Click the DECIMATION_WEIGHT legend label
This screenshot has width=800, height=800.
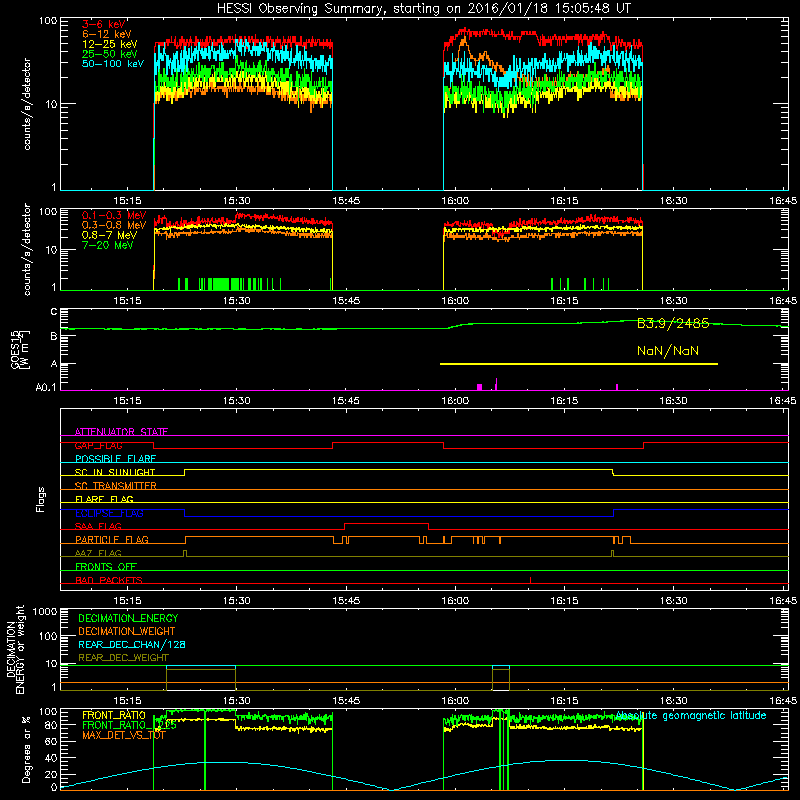click(x=127, y=632)
